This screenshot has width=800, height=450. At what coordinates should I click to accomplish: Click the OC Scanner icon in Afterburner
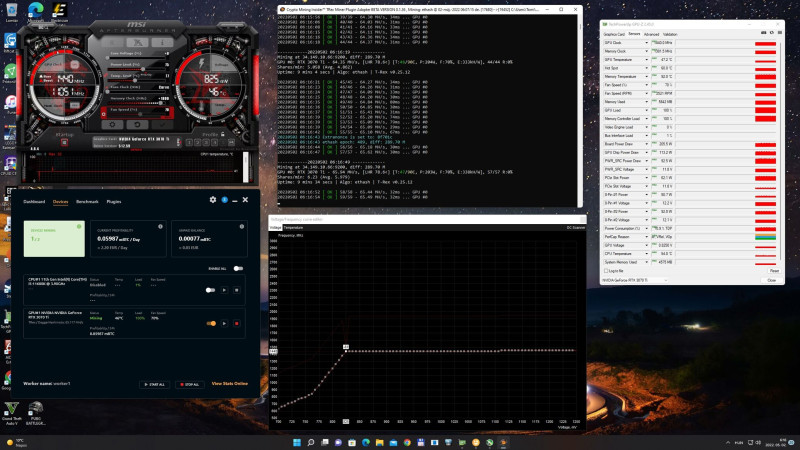[x=138, y=42]
